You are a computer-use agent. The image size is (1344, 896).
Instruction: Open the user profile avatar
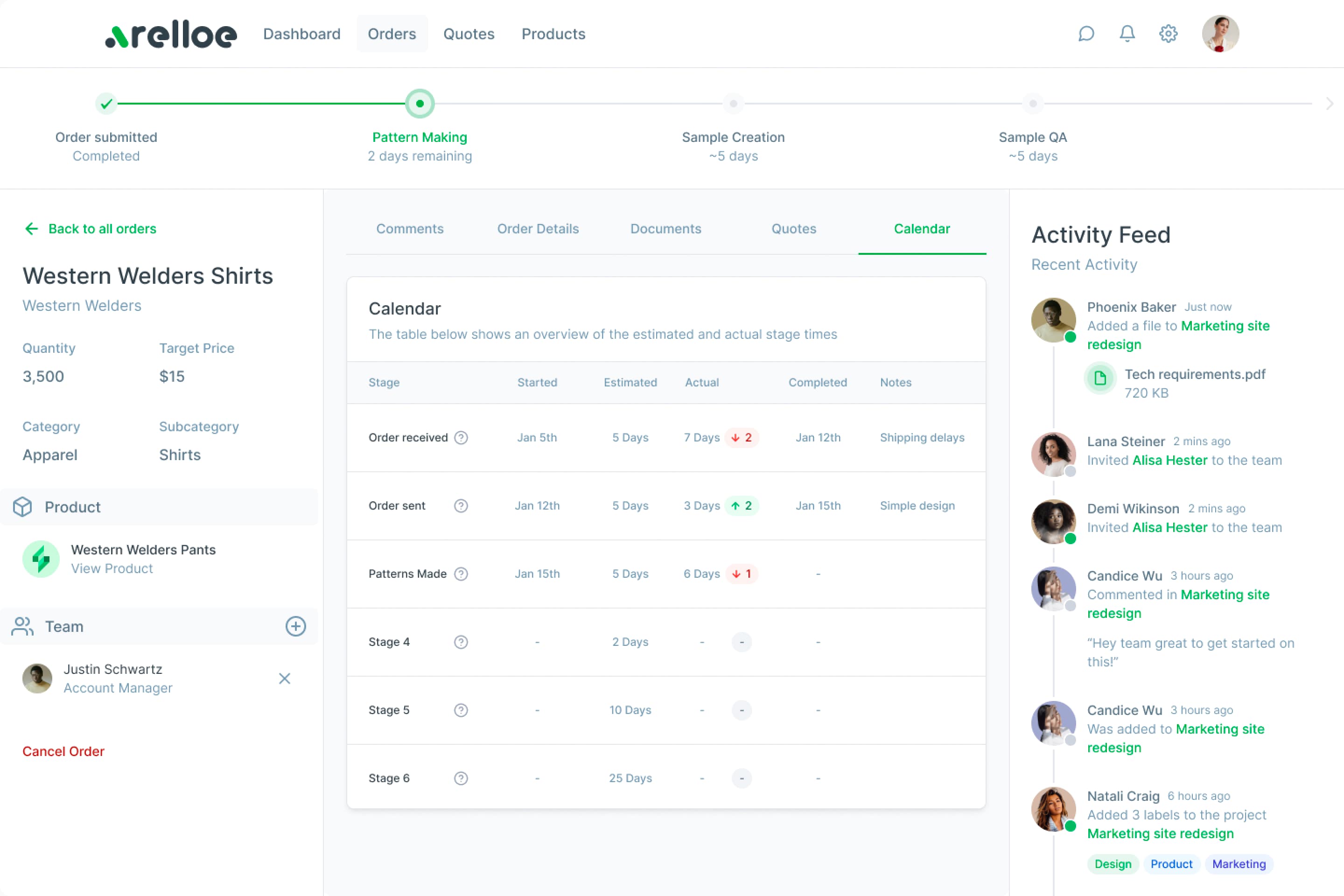pos(1220,34)
